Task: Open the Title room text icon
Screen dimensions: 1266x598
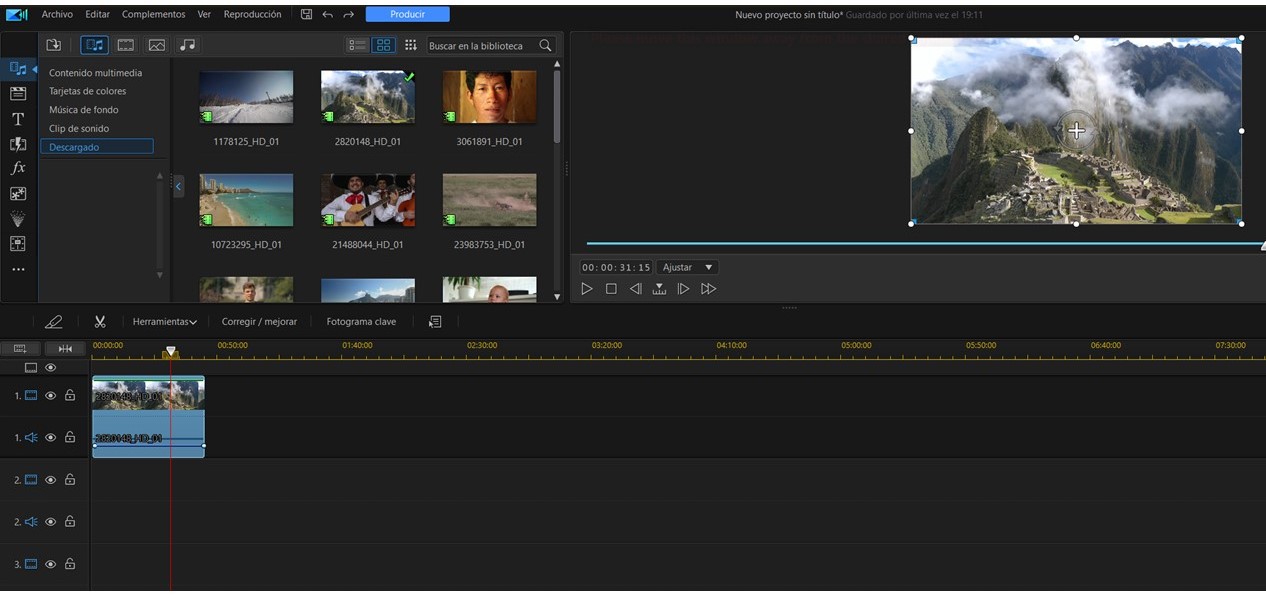Action: click(x=18, y=119)
